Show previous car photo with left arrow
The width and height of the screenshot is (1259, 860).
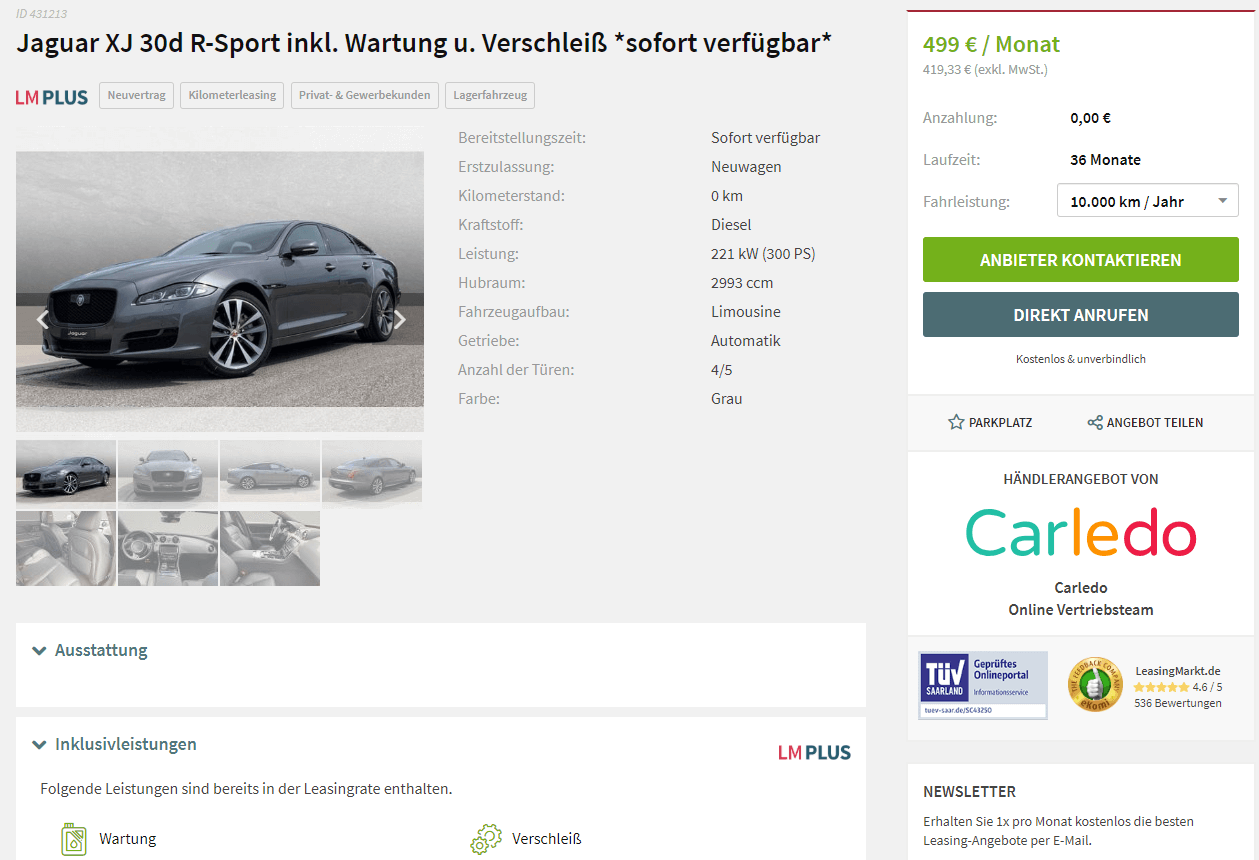pos(42,320)
